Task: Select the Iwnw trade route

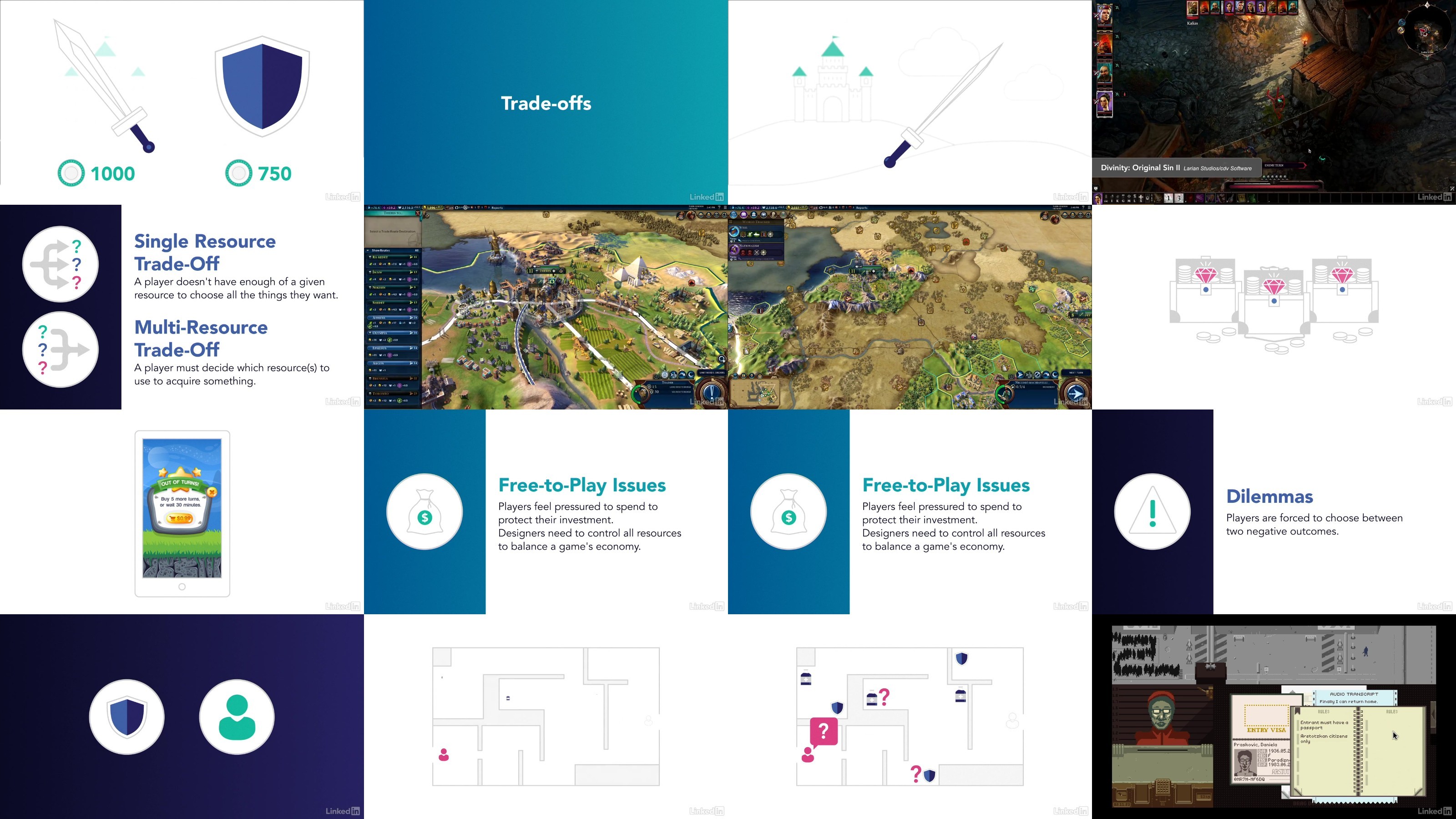Action: 394,276
